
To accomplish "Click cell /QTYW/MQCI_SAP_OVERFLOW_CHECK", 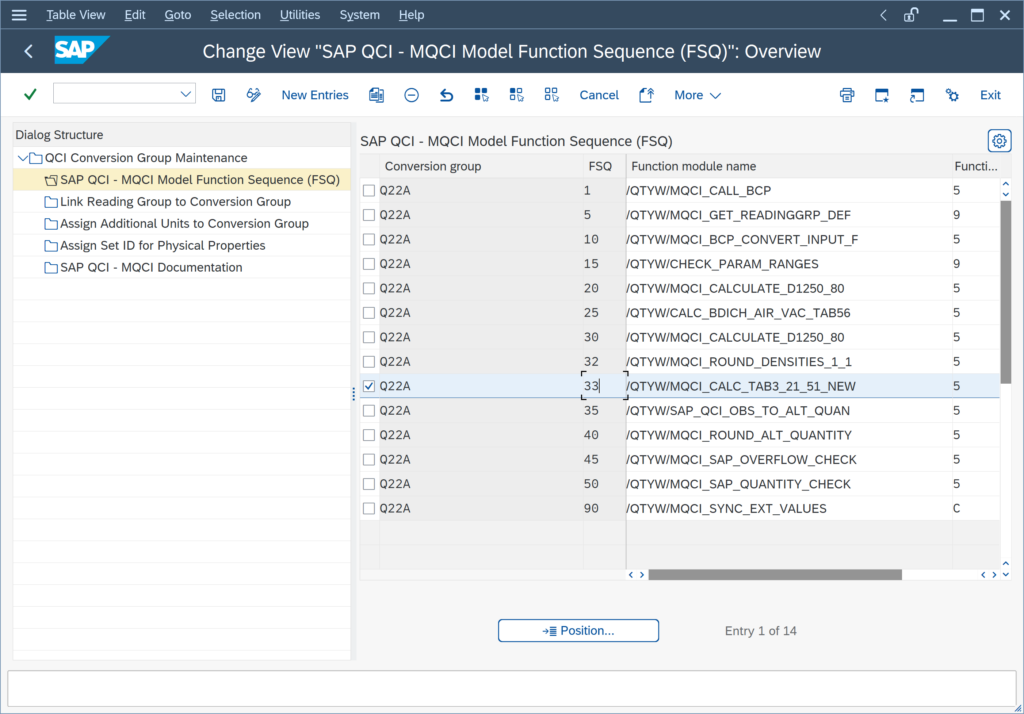I will [789, 459].
